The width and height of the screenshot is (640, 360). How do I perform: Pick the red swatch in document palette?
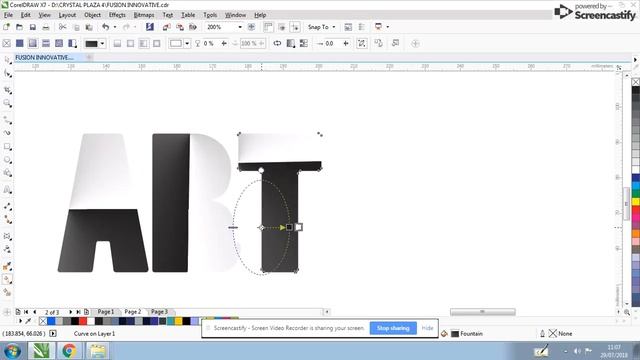(x=83, y=321)
